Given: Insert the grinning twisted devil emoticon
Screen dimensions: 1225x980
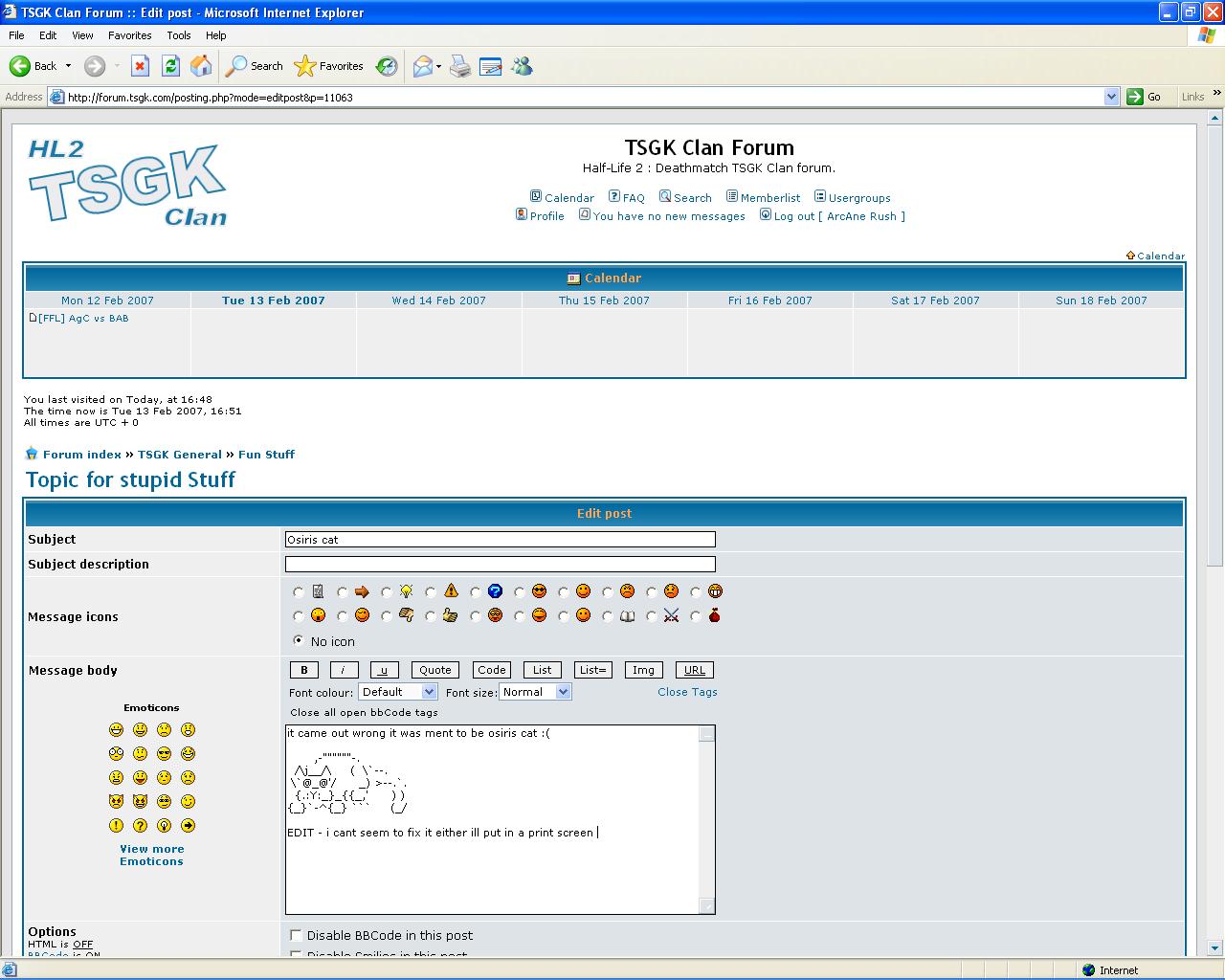Looking at the screenshot, I should (140, 801).
